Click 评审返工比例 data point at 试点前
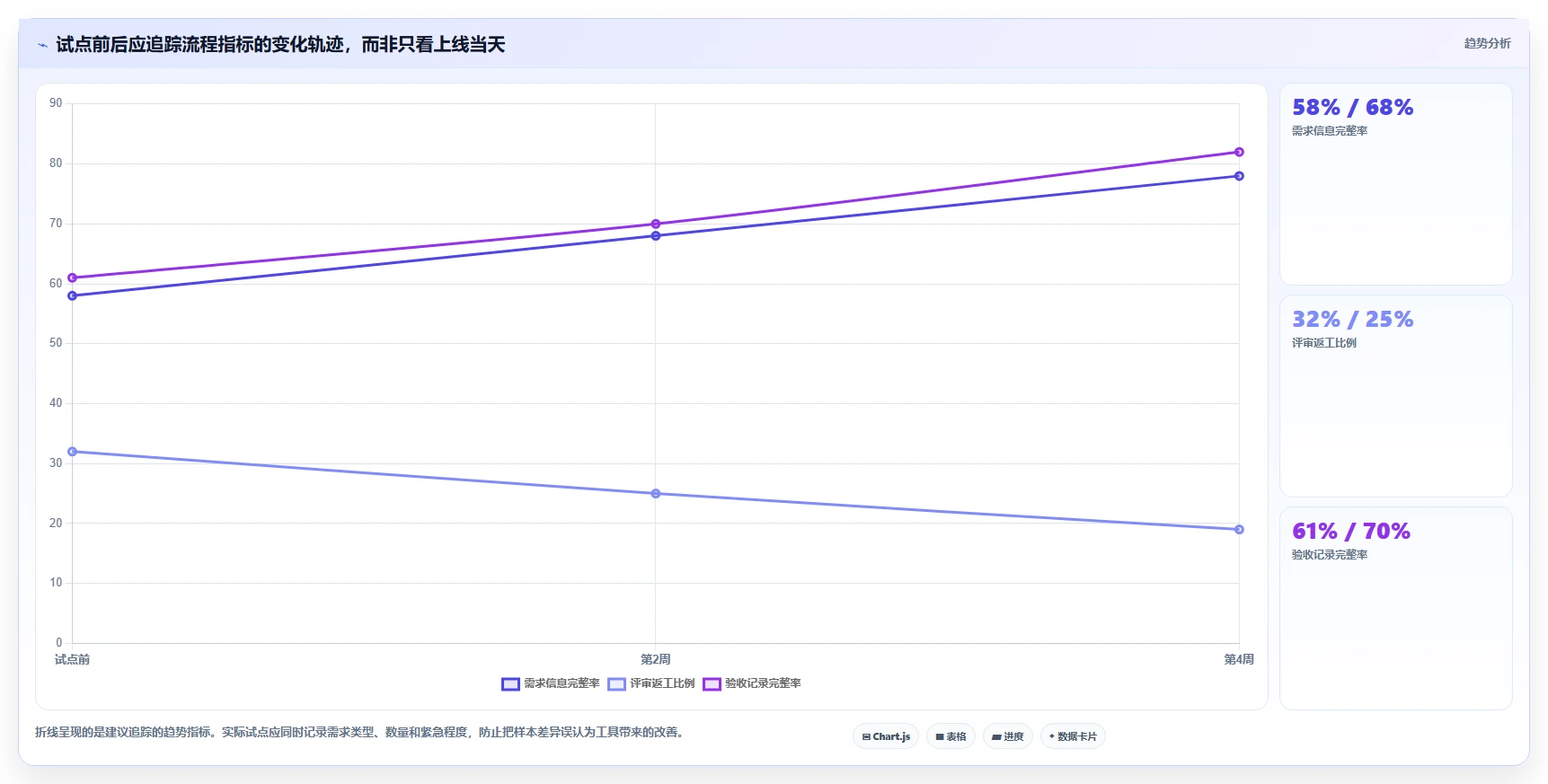1548x784 pixels. tap(72, 452)
